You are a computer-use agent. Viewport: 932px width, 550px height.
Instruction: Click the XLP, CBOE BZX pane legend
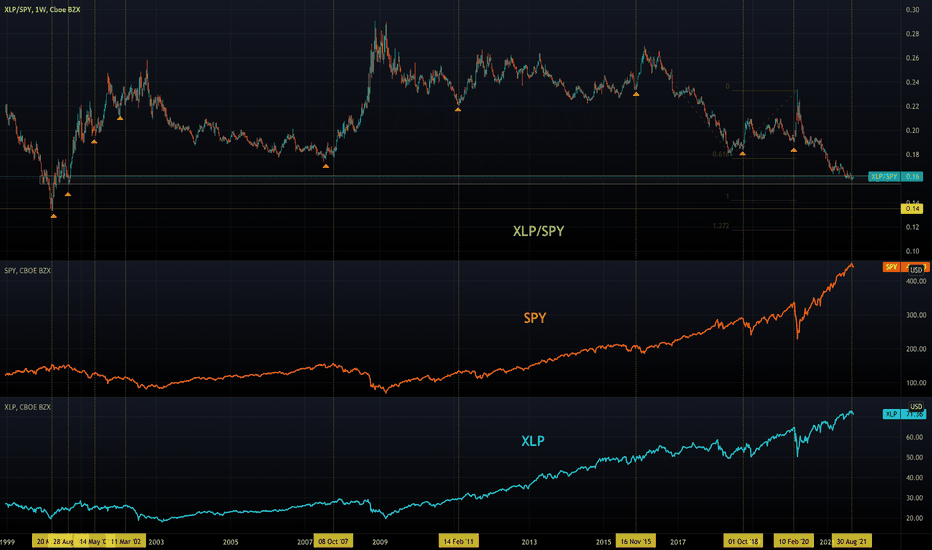point(27,407)
